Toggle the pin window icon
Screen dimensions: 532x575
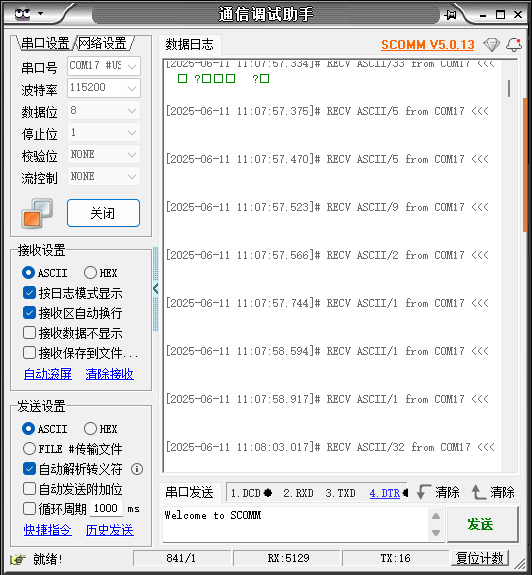451,15
